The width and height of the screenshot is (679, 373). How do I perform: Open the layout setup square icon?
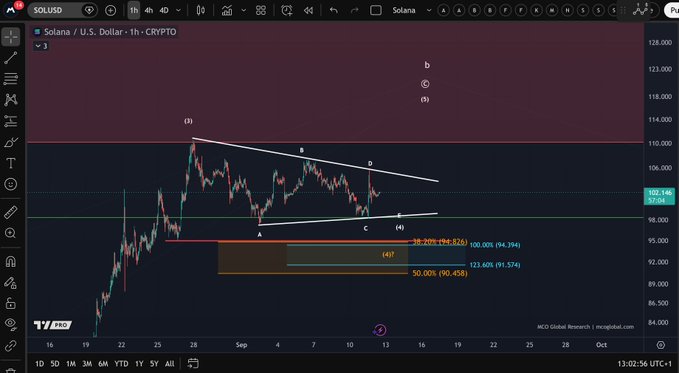376,10
